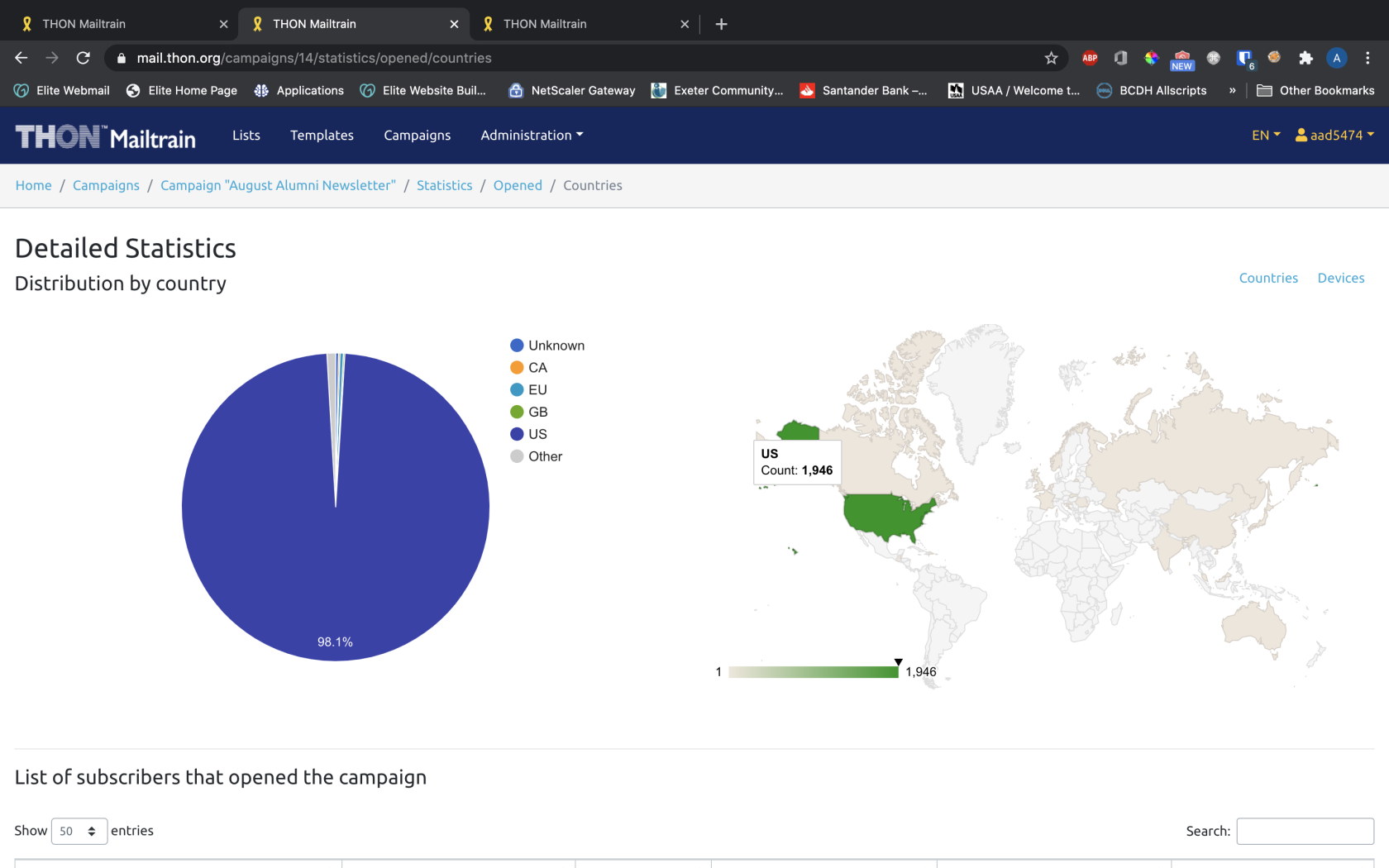Open the Show entries count selector
Viewport: 1389px width, 868px height.
coord(79,831)
